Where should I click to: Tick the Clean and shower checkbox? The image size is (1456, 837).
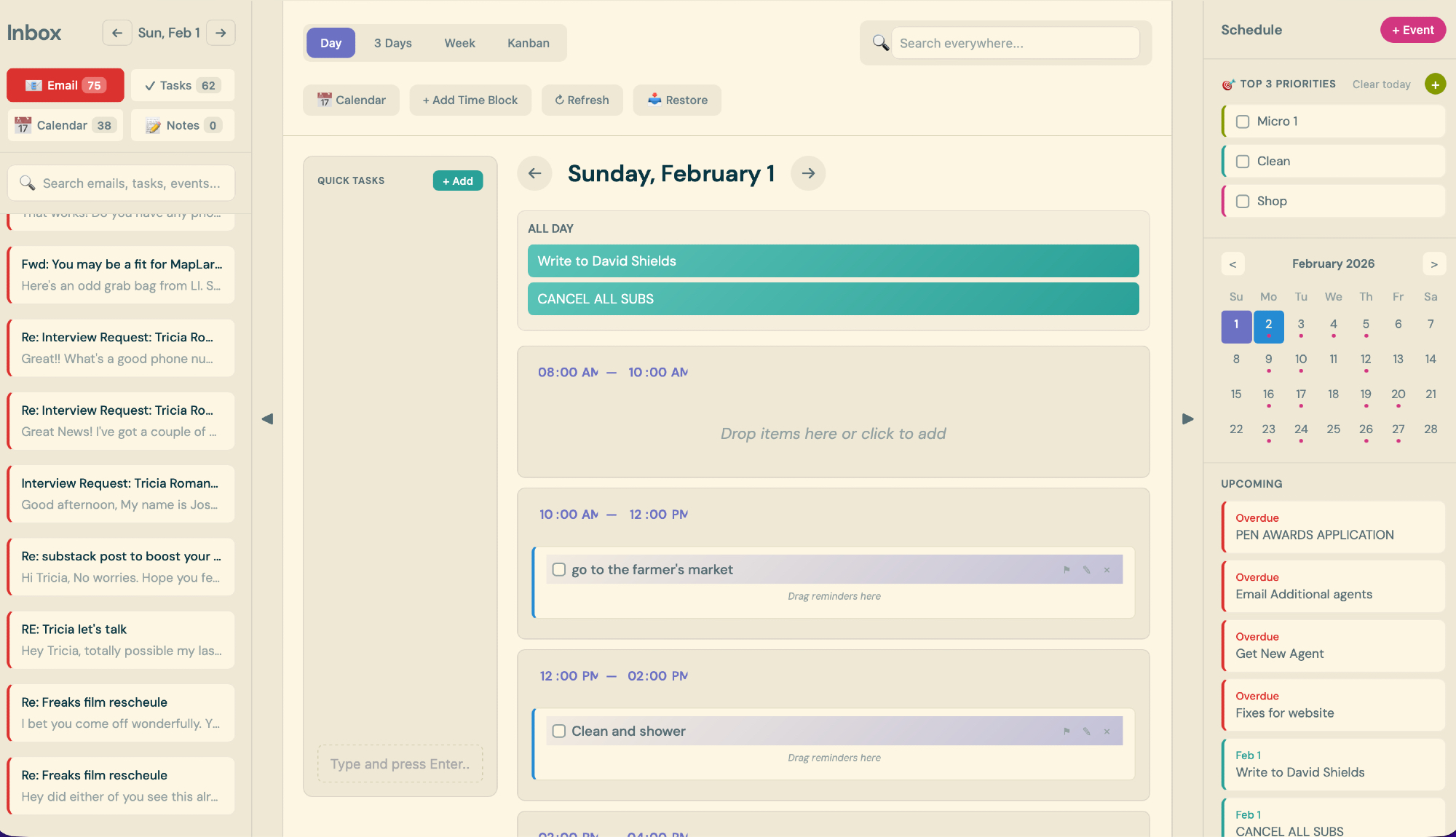click(559, 731)
